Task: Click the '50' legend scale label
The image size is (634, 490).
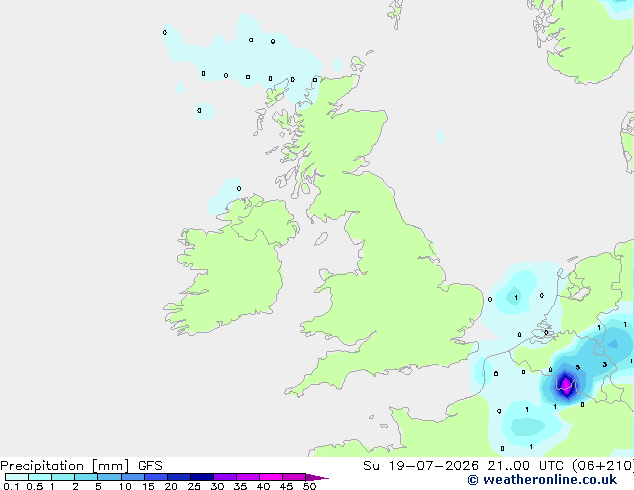Action: click(309, 486)
